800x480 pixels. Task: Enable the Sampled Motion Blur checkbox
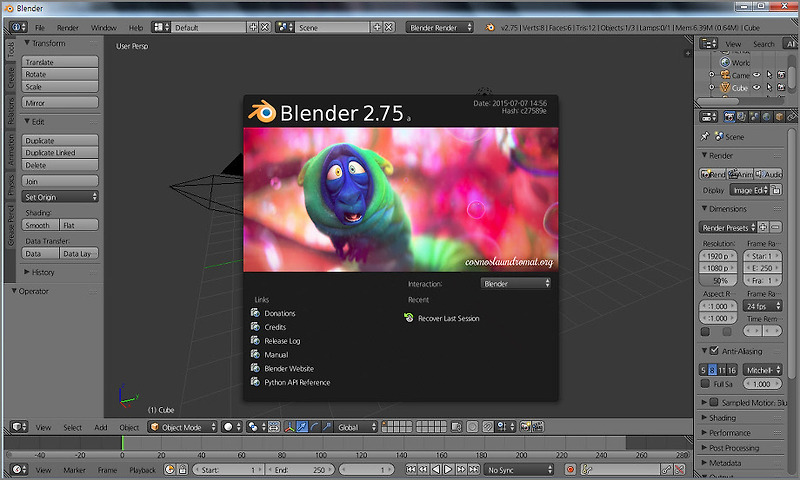click(714, 402)
